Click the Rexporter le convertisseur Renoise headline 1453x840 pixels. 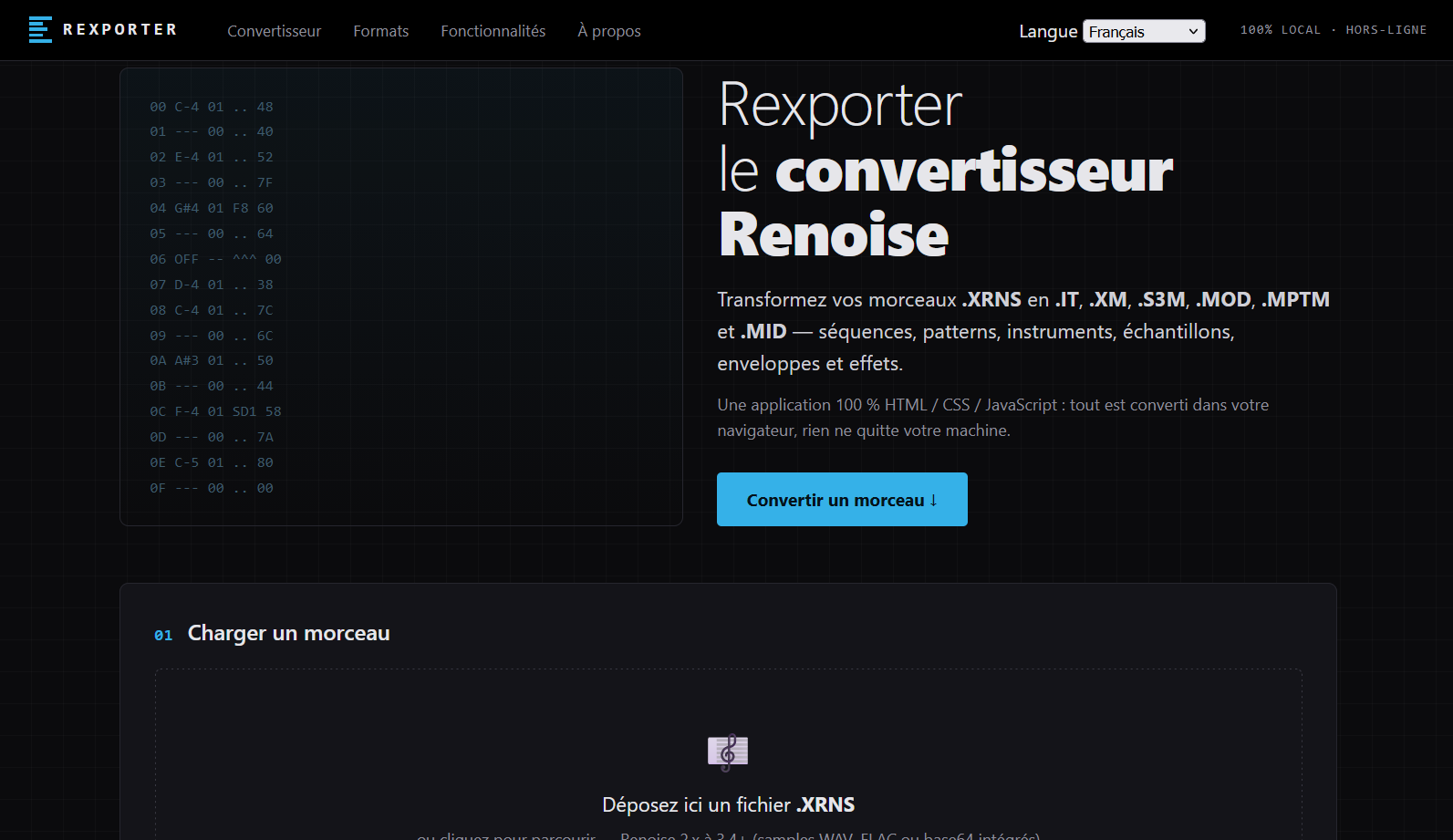pos(945,170)
